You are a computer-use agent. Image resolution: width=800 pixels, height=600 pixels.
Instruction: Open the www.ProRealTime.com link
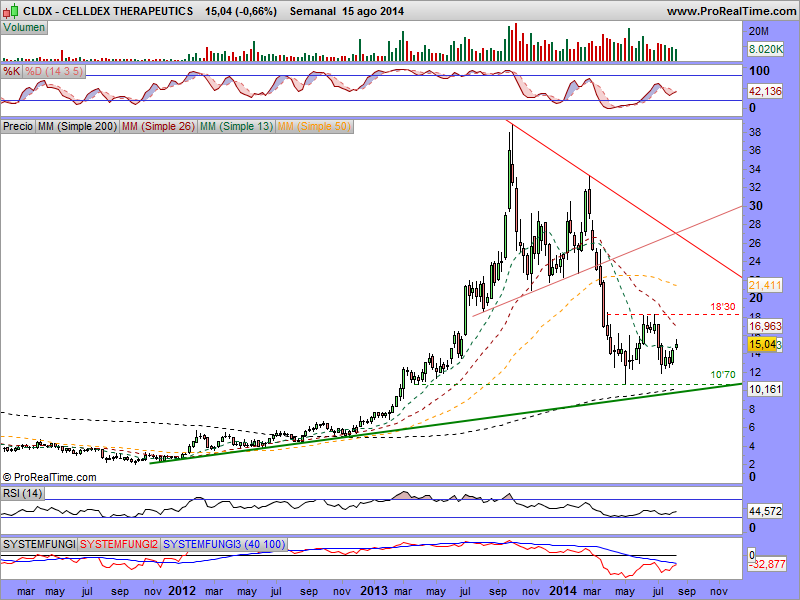732,11
